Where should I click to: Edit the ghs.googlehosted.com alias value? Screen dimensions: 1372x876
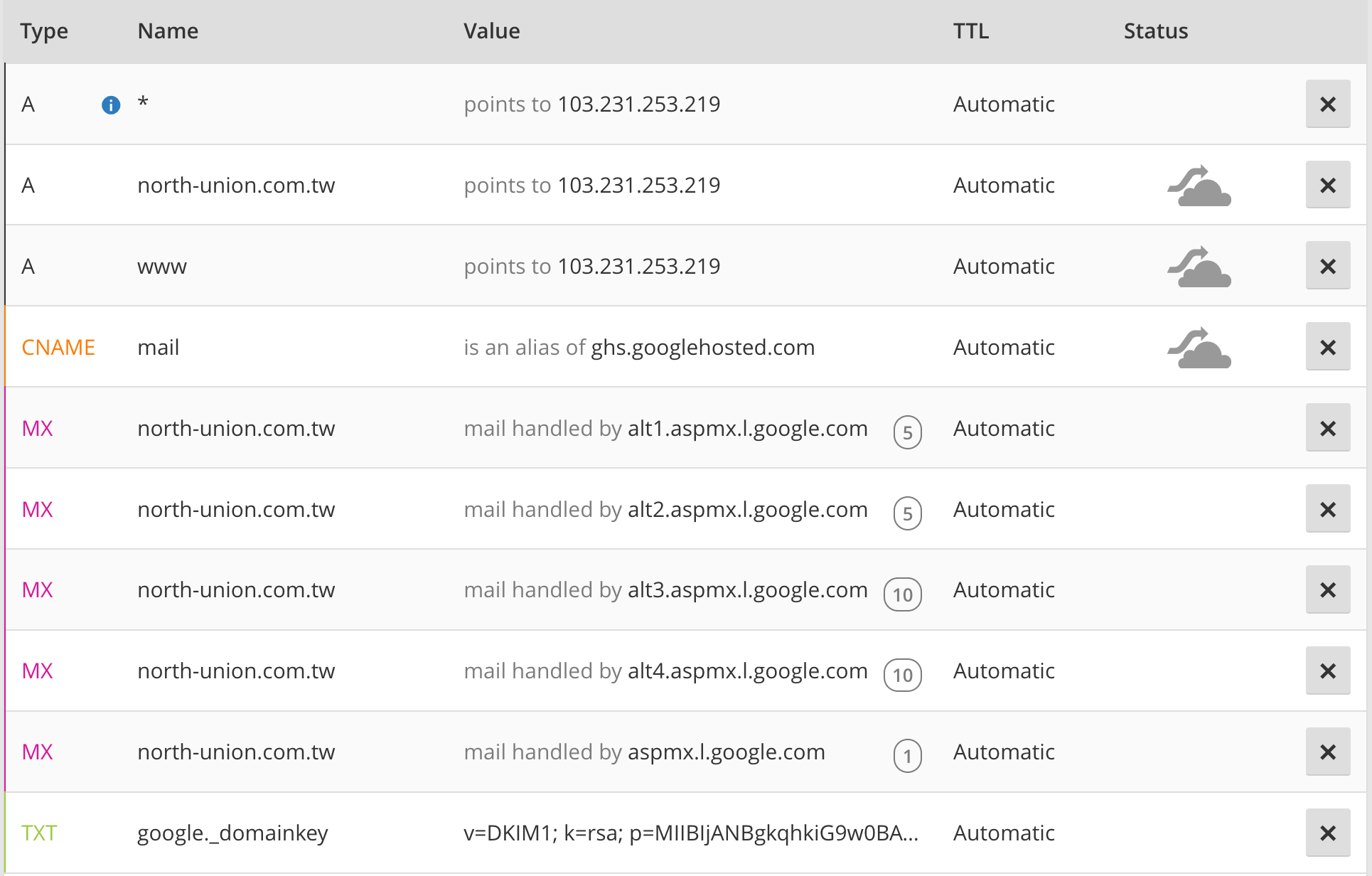tap(702, 348)
